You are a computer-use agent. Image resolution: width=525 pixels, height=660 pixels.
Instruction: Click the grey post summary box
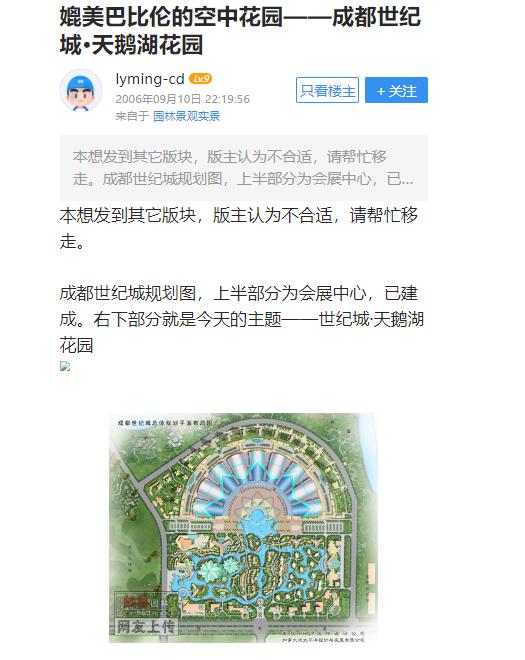(x=244, y=168)
